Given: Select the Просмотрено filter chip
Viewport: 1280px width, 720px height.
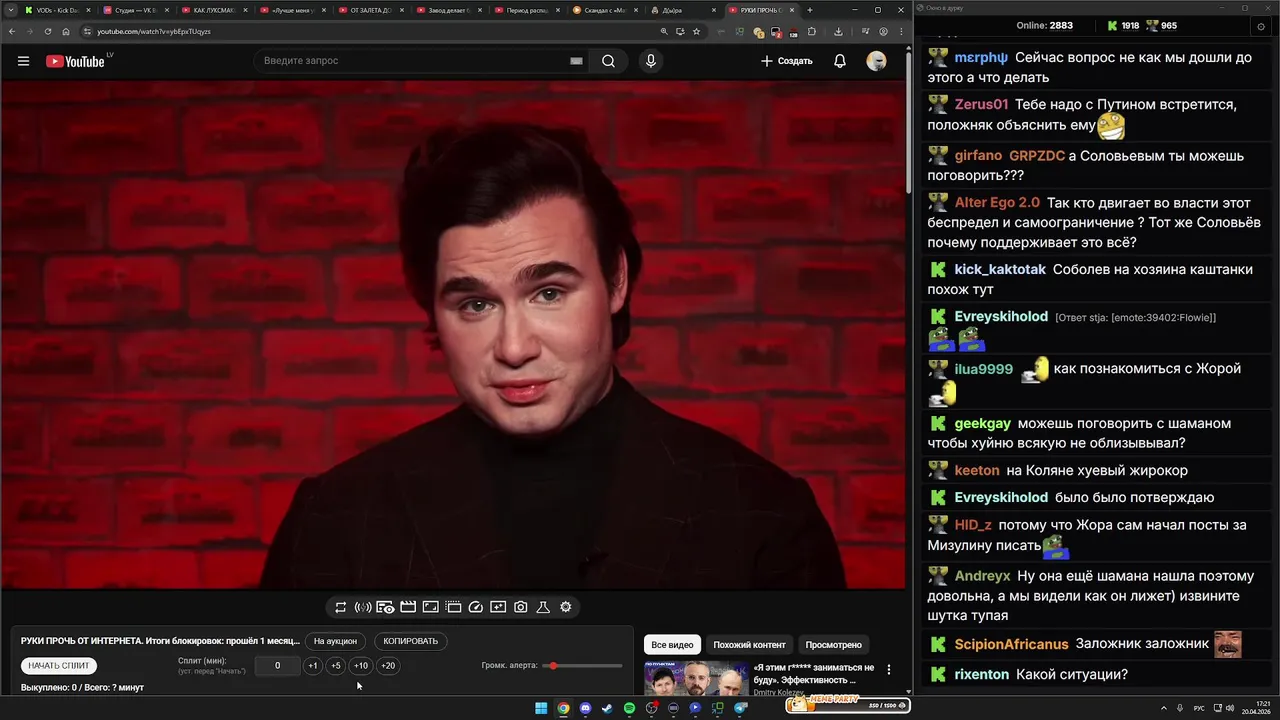Looking at the screenshot, I should pos(834,645).
